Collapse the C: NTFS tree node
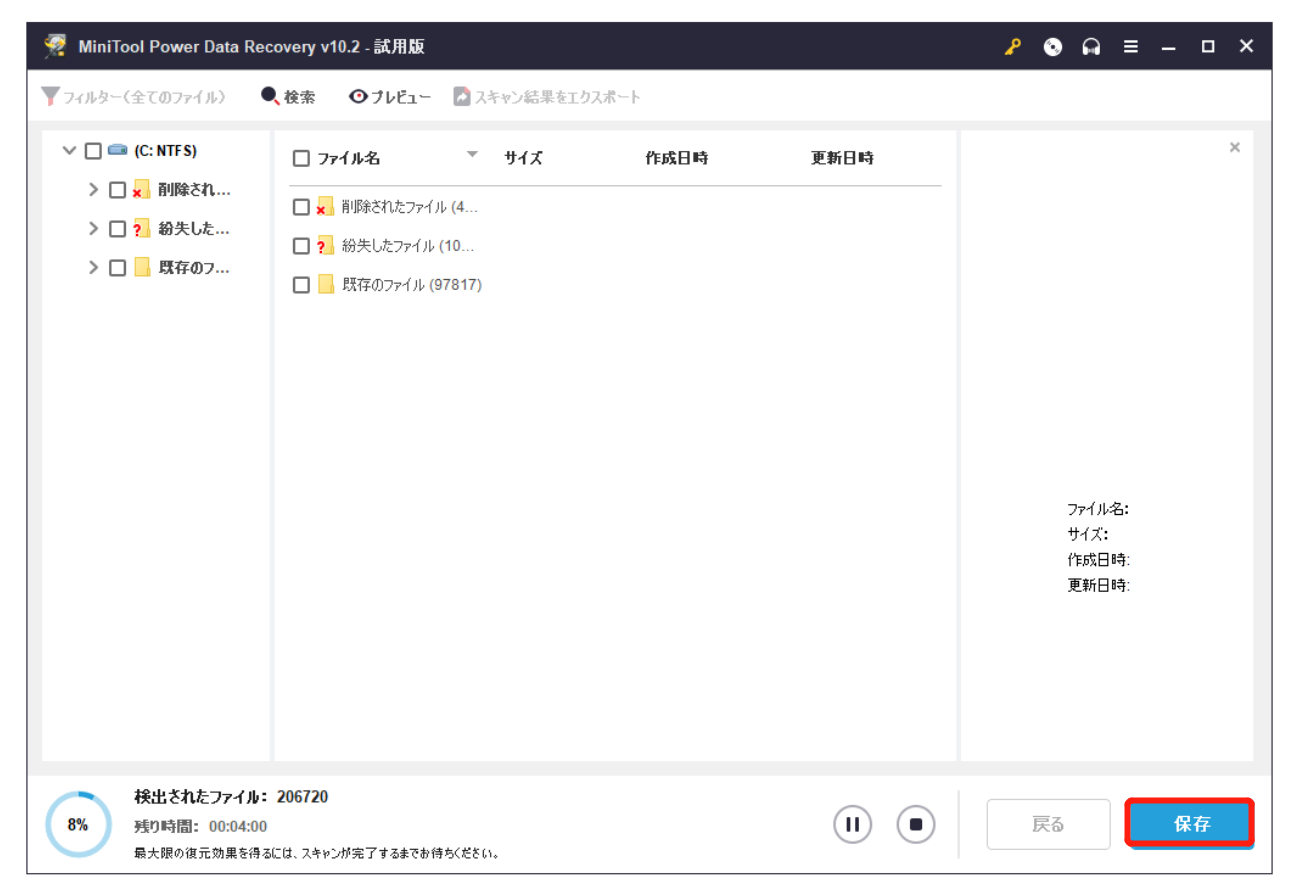1292x893 pixels. pyautogui.click(x=69, y=151)
